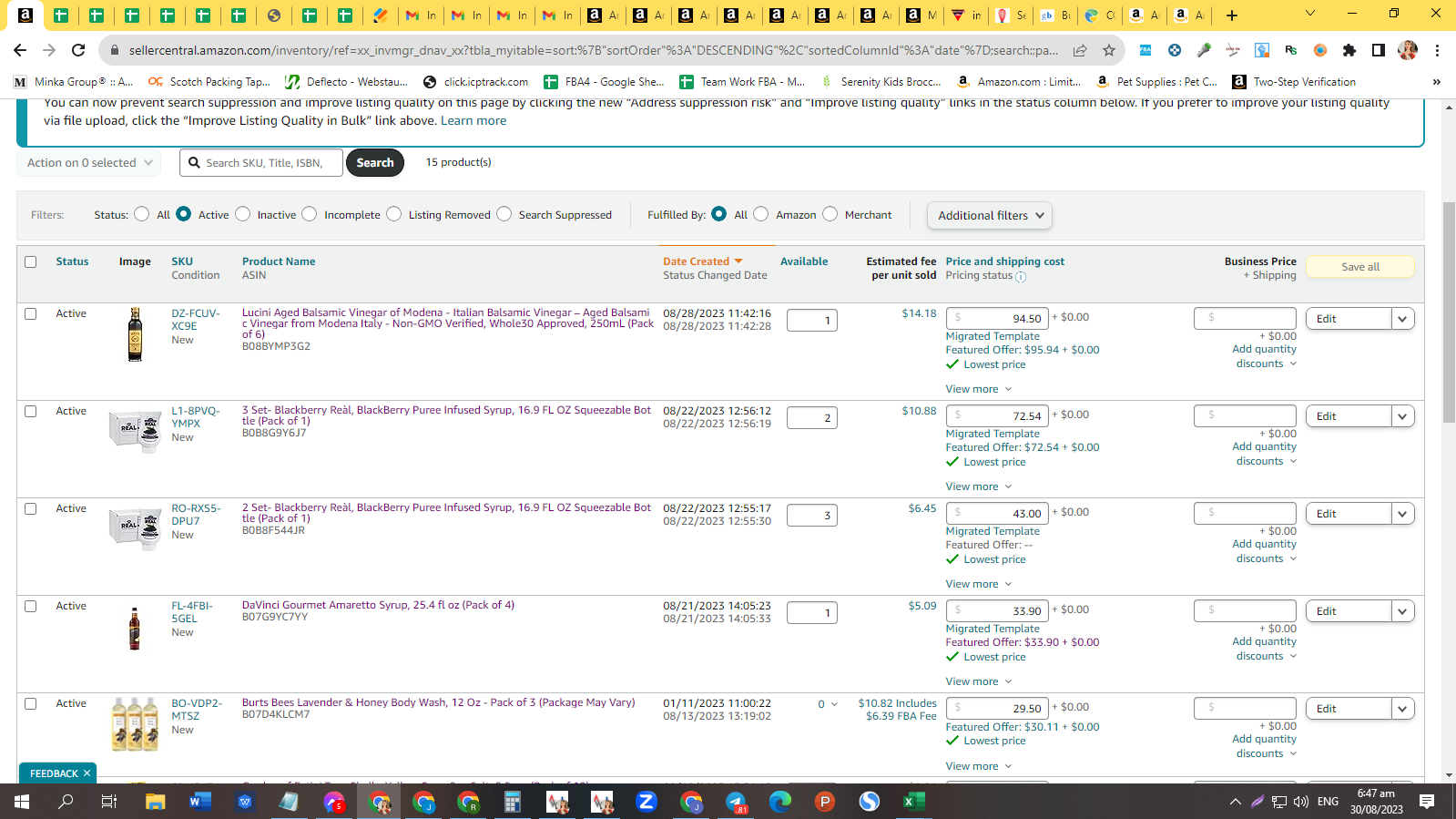Open Microsoft Edge from the taskbar

click(780, 802)
